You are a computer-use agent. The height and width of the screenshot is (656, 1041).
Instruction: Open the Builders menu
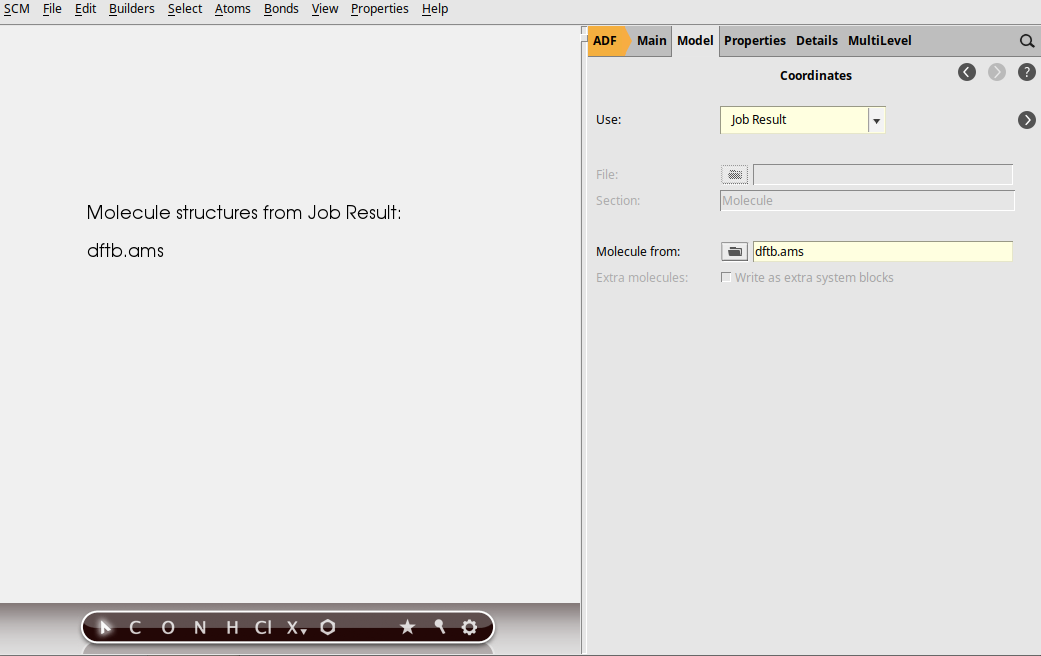coord(131,9)
